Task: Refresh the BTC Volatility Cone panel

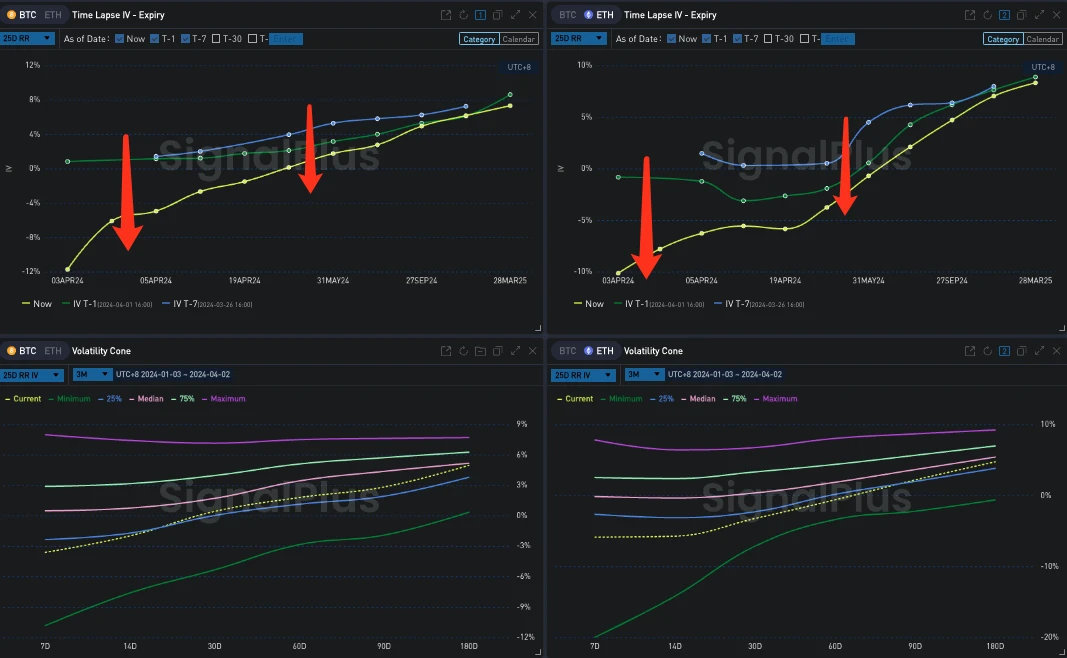Action: coord(464,351)
